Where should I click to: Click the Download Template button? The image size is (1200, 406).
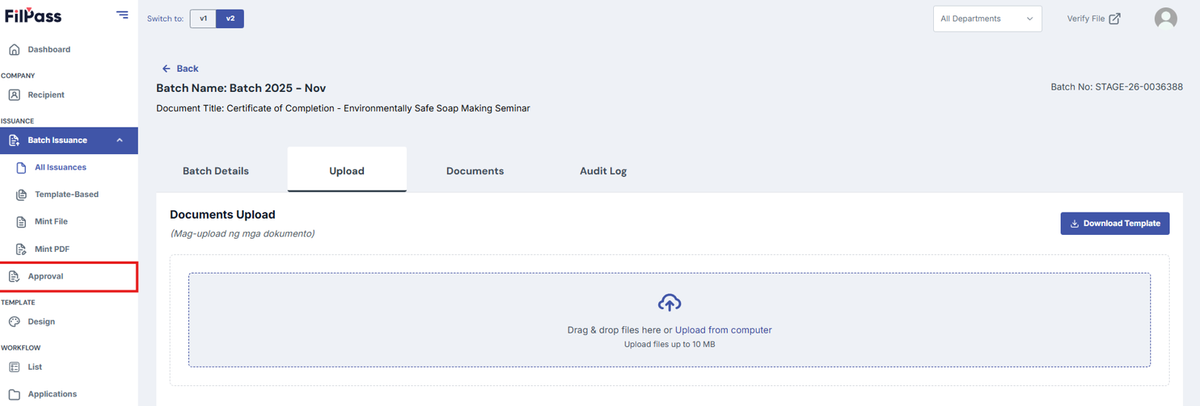pos(1115,224)
